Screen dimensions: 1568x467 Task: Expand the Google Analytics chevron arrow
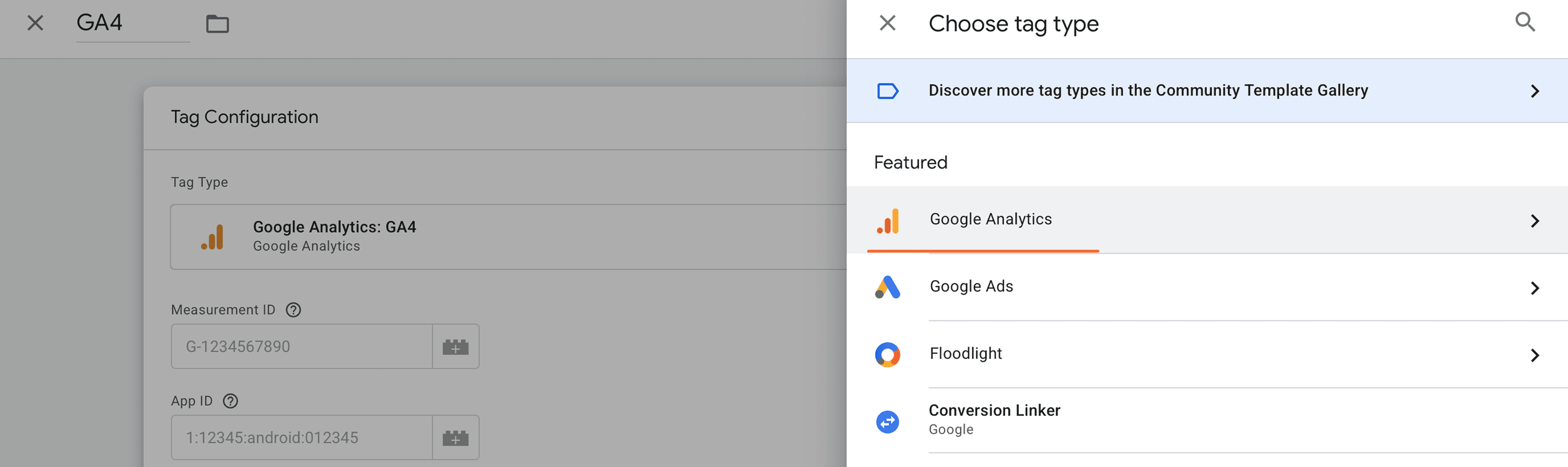pos(1535,221)
